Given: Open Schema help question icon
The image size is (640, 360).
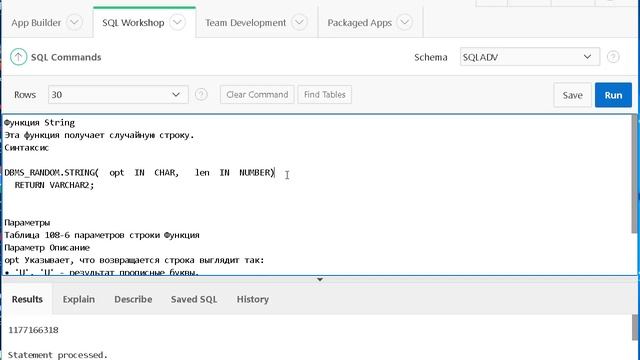Looking at the screenshot, I should 613,57.
